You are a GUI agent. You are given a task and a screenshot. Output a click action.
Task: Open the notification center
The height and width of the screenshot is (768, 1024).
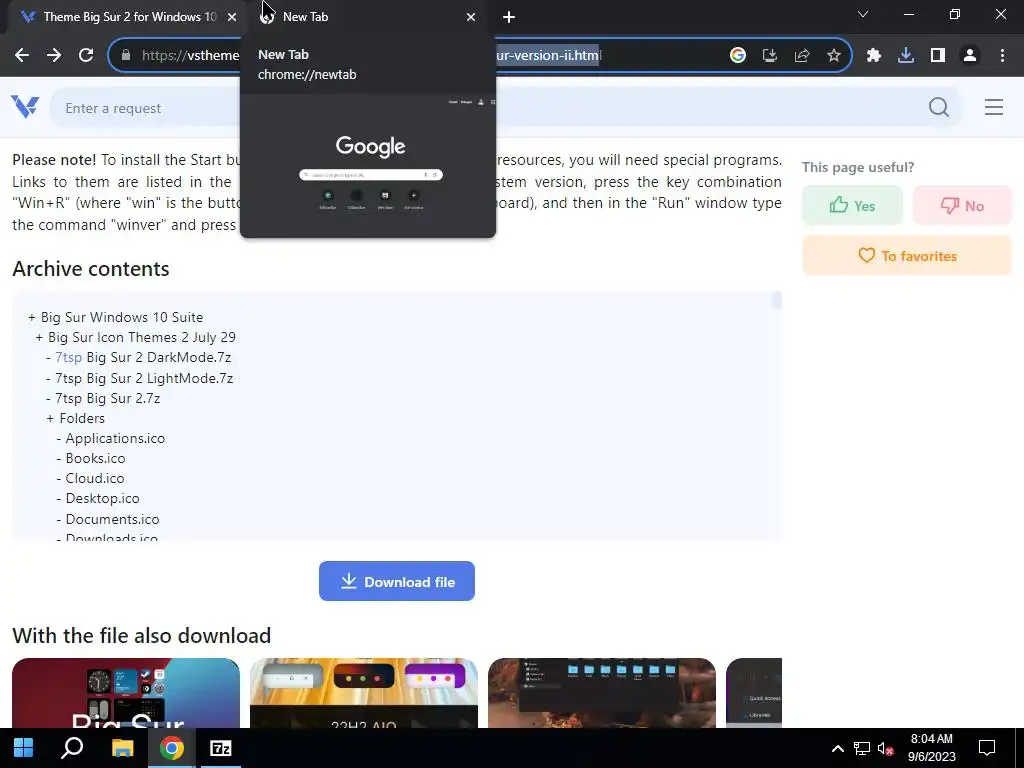tap(987, 748)
